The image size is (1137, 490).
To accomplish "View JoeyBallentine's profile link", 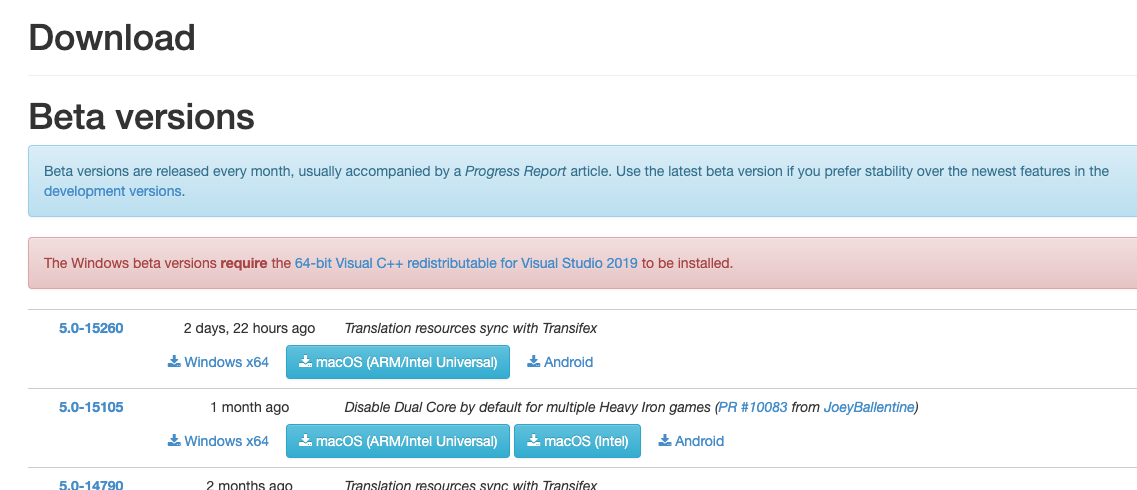I will (868, 407).
